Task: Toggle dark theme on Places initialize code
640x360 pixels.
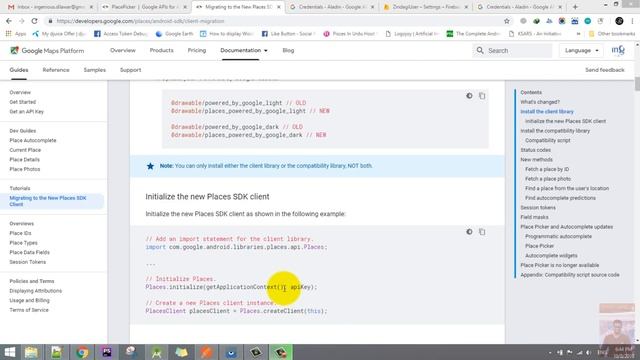Action: [469, 232]
